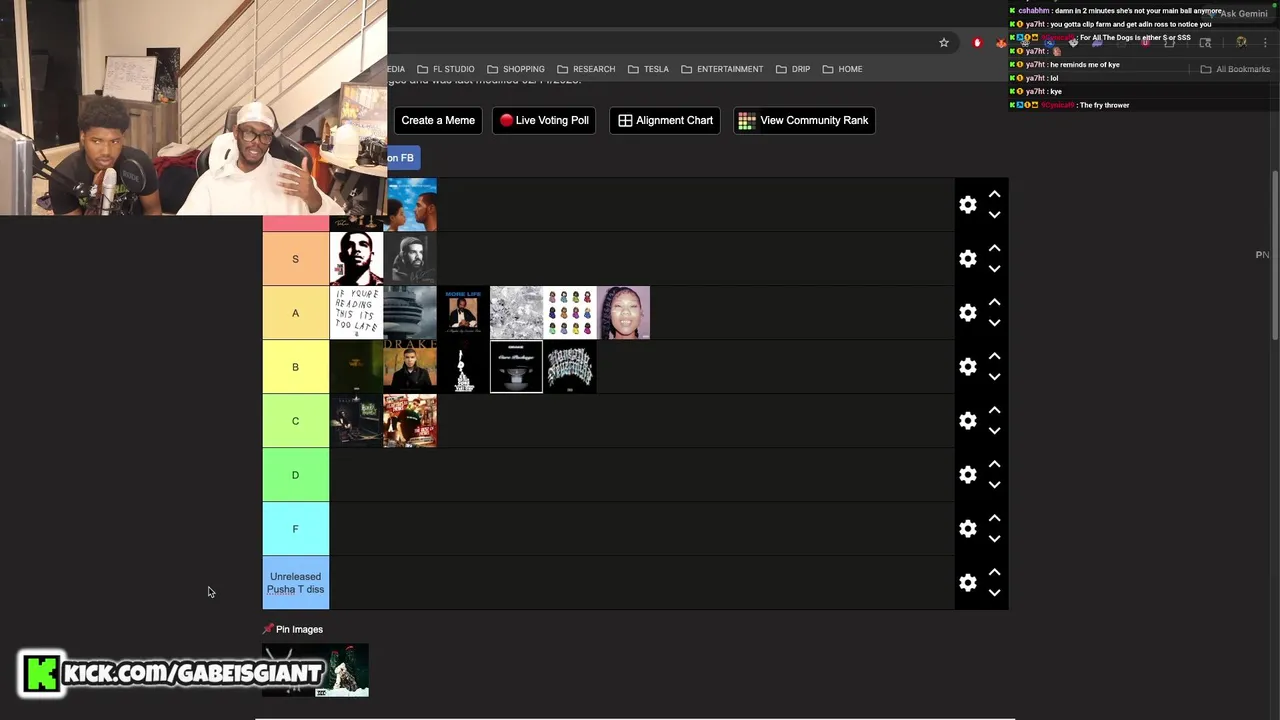This screenshot has height=720, width=1280.
Task: Open the Chrome profile avatar
Action: click(x=1241, y=43)
